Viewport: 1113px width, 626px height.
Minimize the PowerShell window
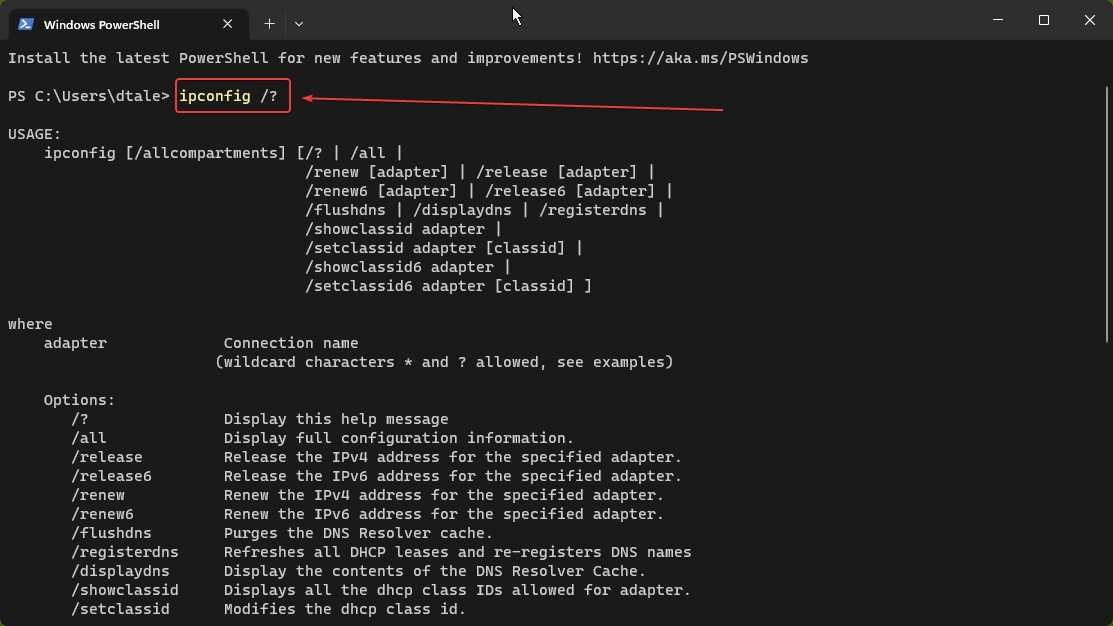click(998, 20)
